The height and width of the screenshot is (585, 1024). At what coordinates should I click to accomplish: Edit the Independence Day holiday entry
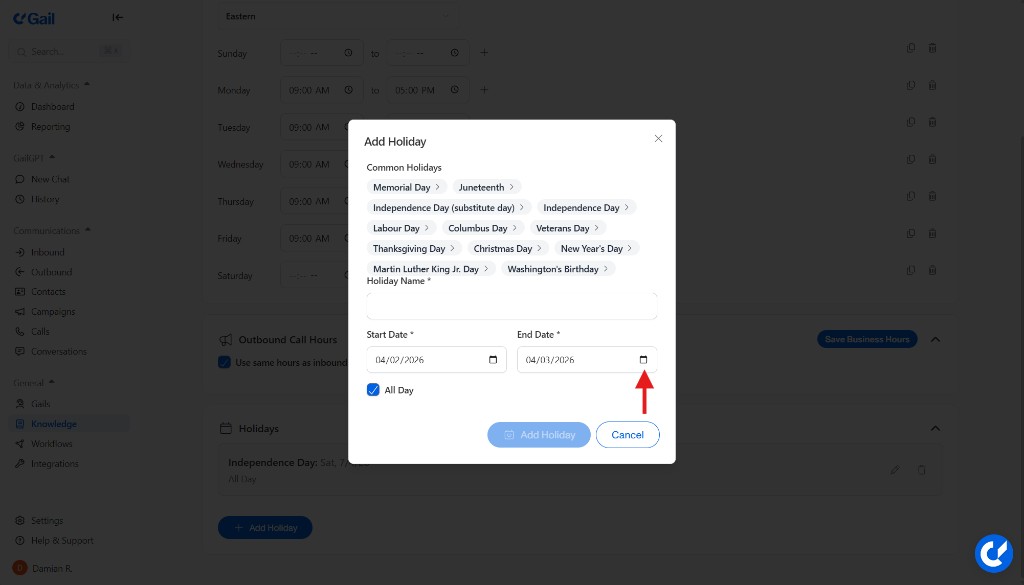point(895,470)
